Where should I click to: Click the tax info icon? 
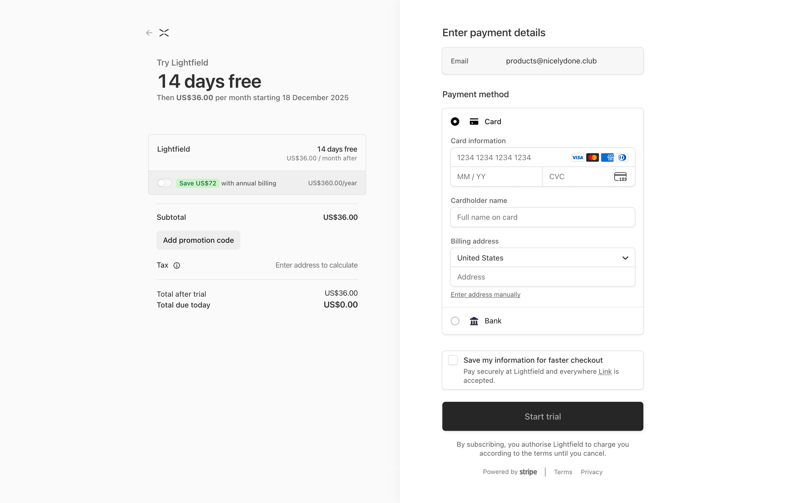pos(177,266)
